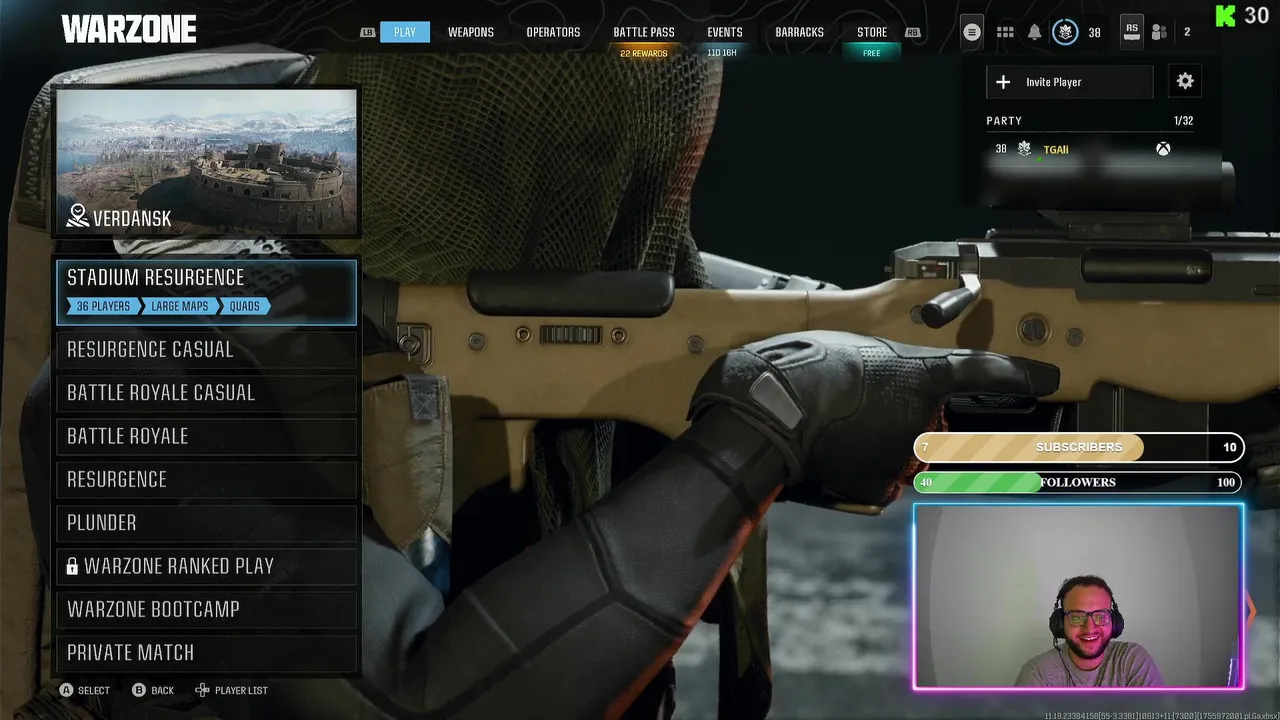Click the Large Maps tag

pyautogui.click(x=180, y=306)
